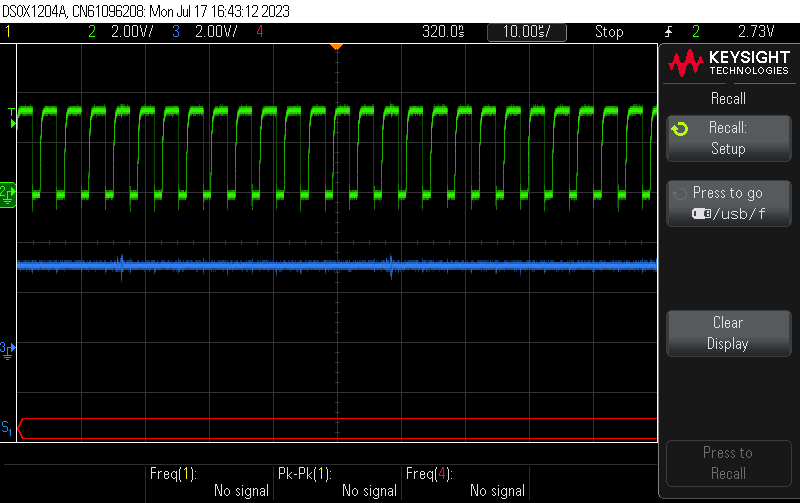This screenshot has width=800, height=503.
Task: Click the channel 3 ground reference marker
Action: pyautogui.click(x=8, y=350)
